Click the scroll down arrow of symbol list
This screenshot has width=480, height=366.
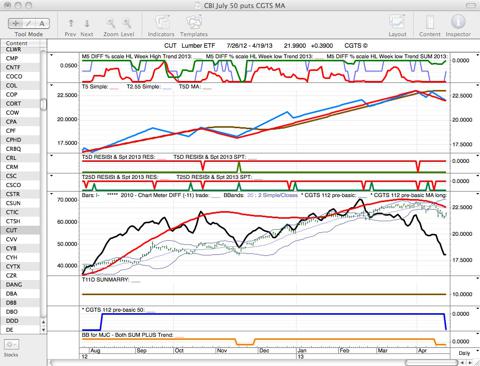pyautogui.click(x=43, y=329)
